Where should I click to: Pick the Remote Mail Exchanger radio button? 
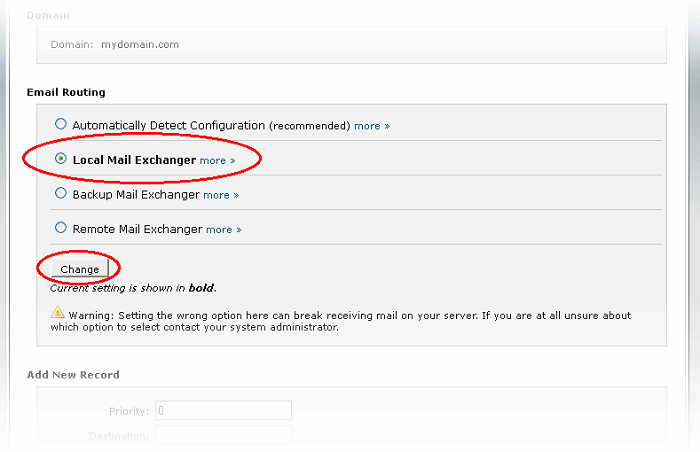(61, 228)
